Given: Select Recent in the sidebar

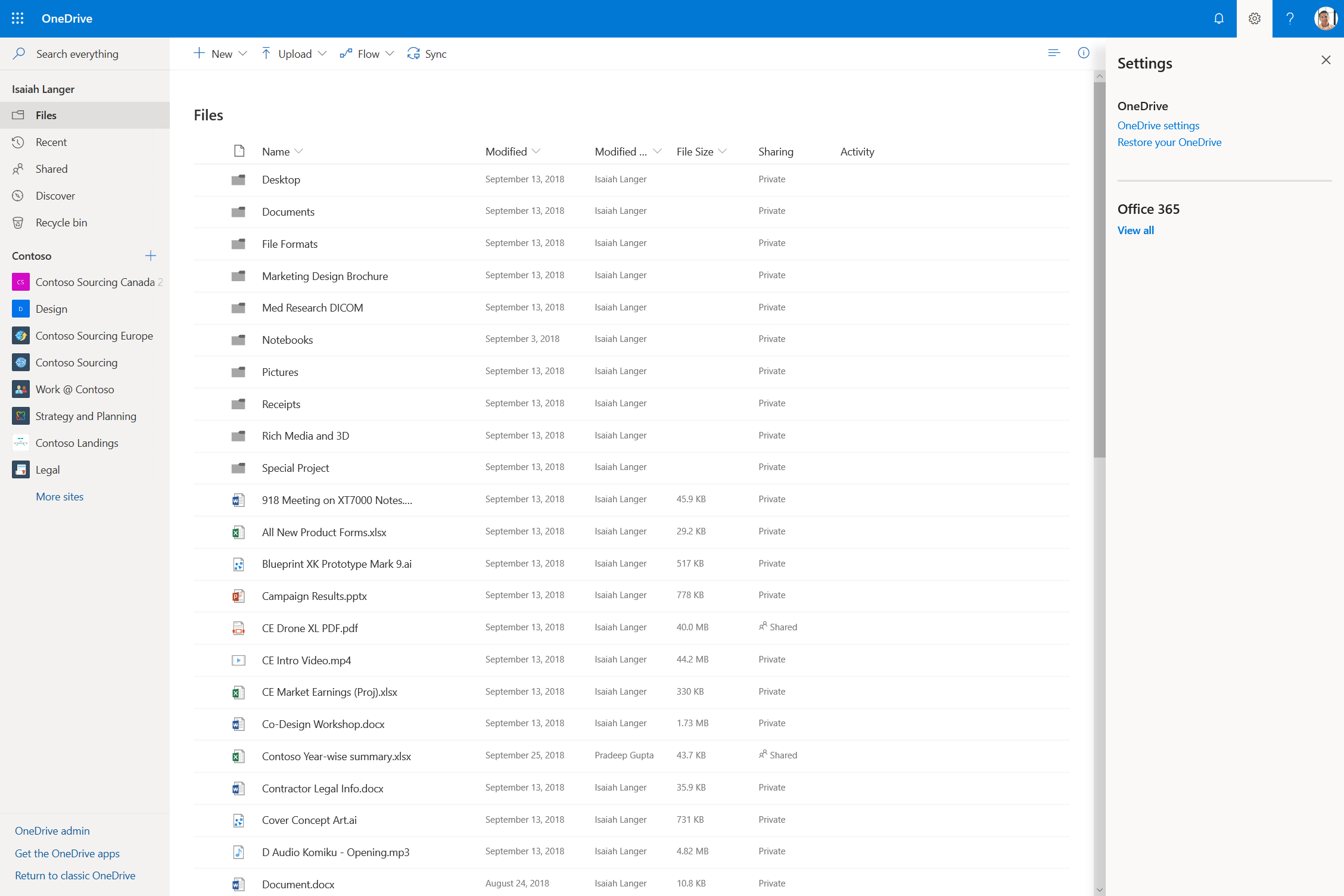Looking at the screenshot, I should pos(51,142).
